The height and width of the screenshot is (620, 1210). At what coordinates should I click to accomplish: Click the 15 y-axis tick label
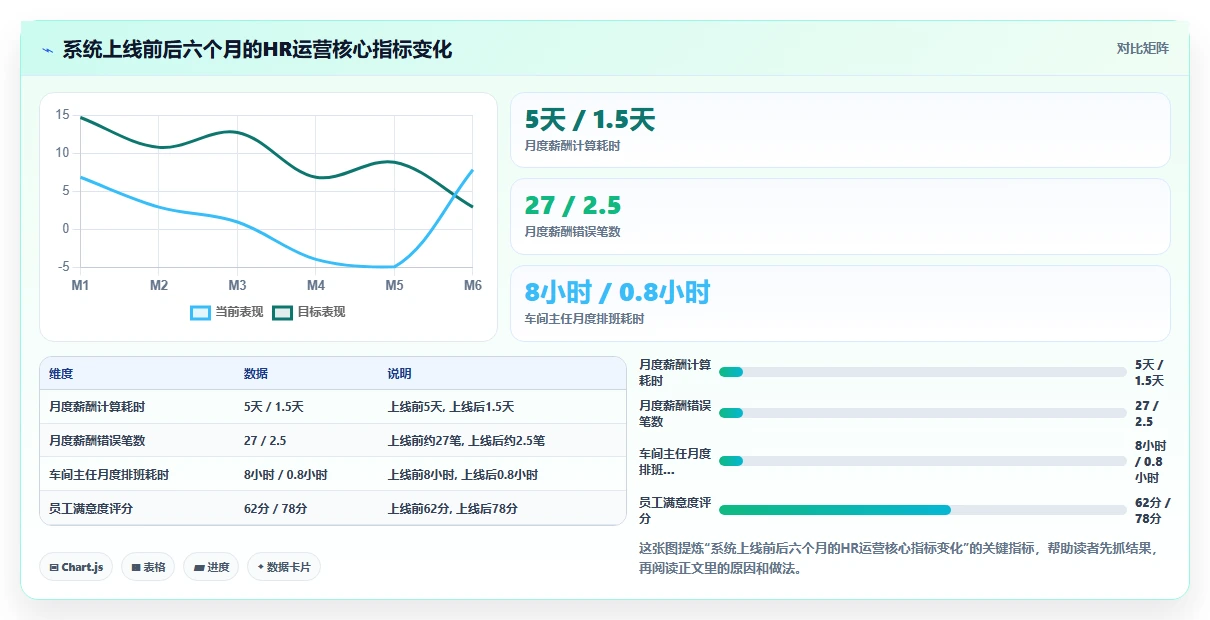63,115
